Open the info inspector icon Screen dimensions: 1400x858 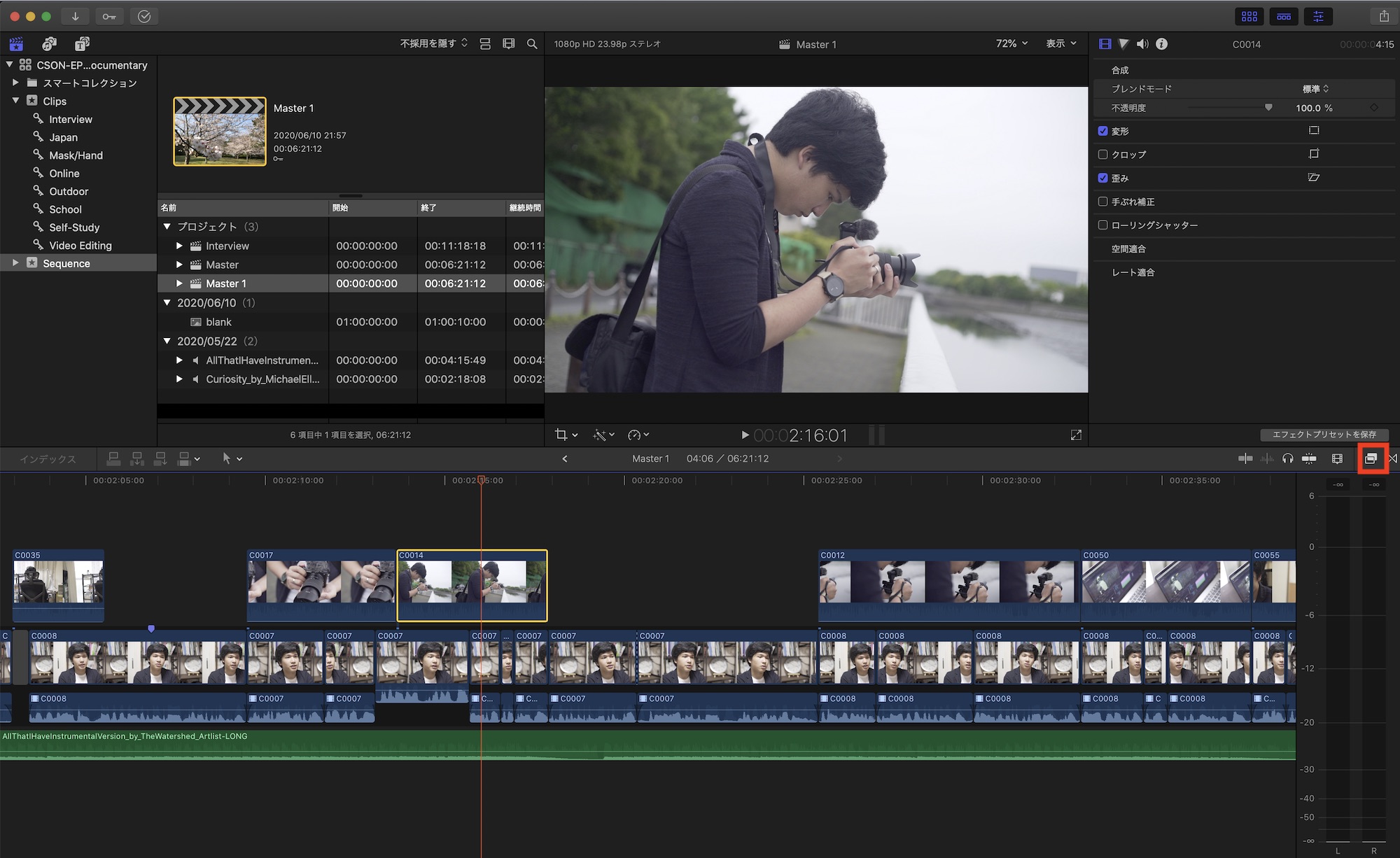(x=1162, y=44)
